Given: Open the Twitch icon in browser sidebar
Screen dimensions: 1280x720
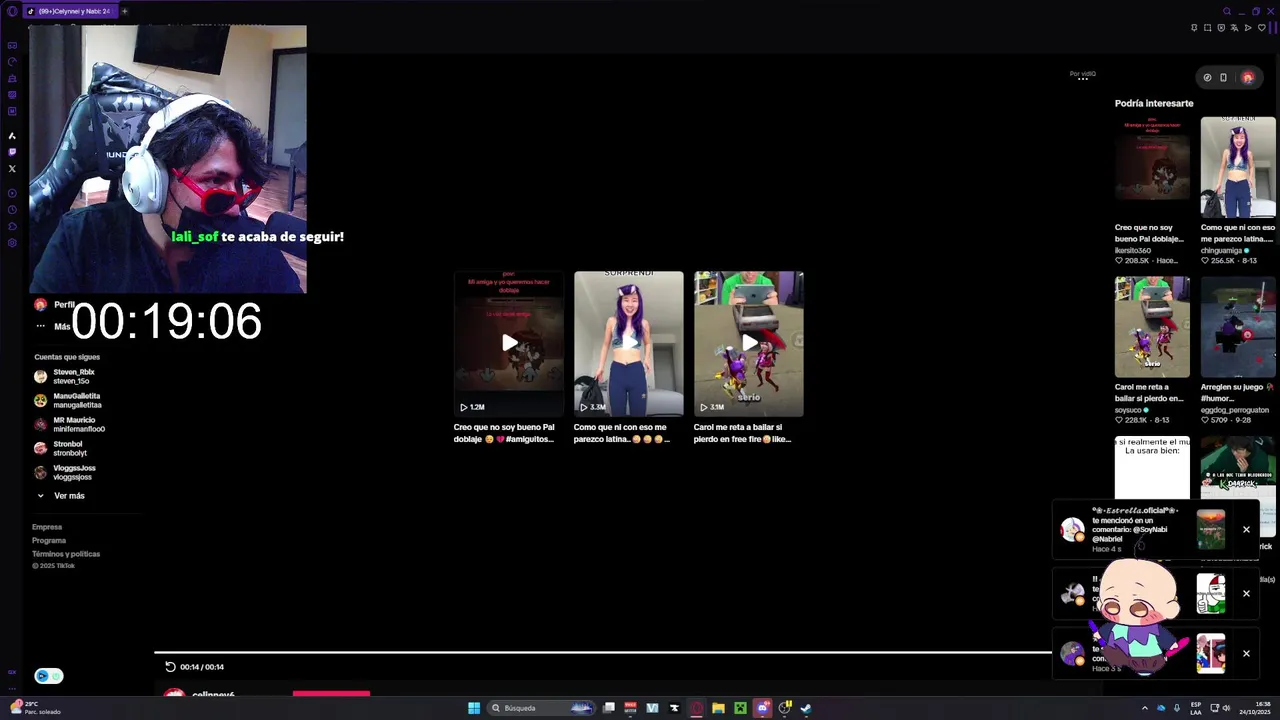Looking at the screenshot, I should pyautogui.click(x=12, y=152).
